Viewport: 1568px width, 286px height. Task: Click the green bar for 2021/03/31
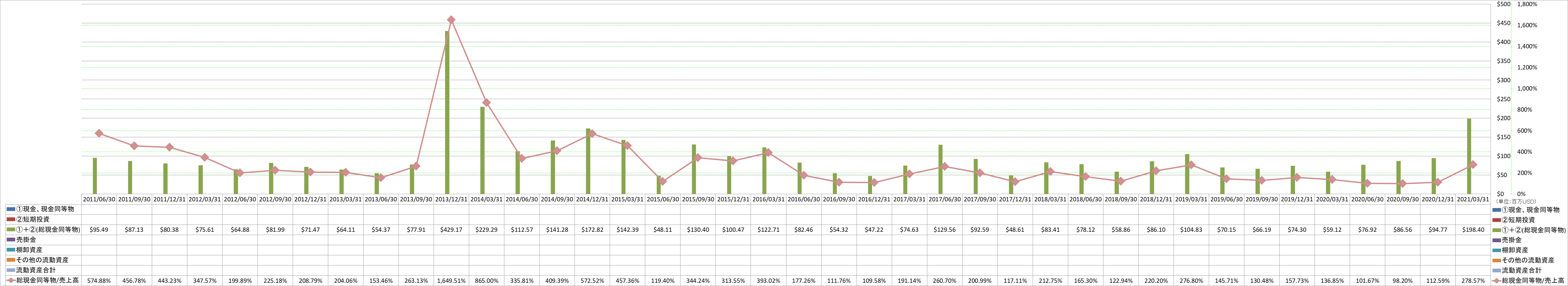(1468, 156)
